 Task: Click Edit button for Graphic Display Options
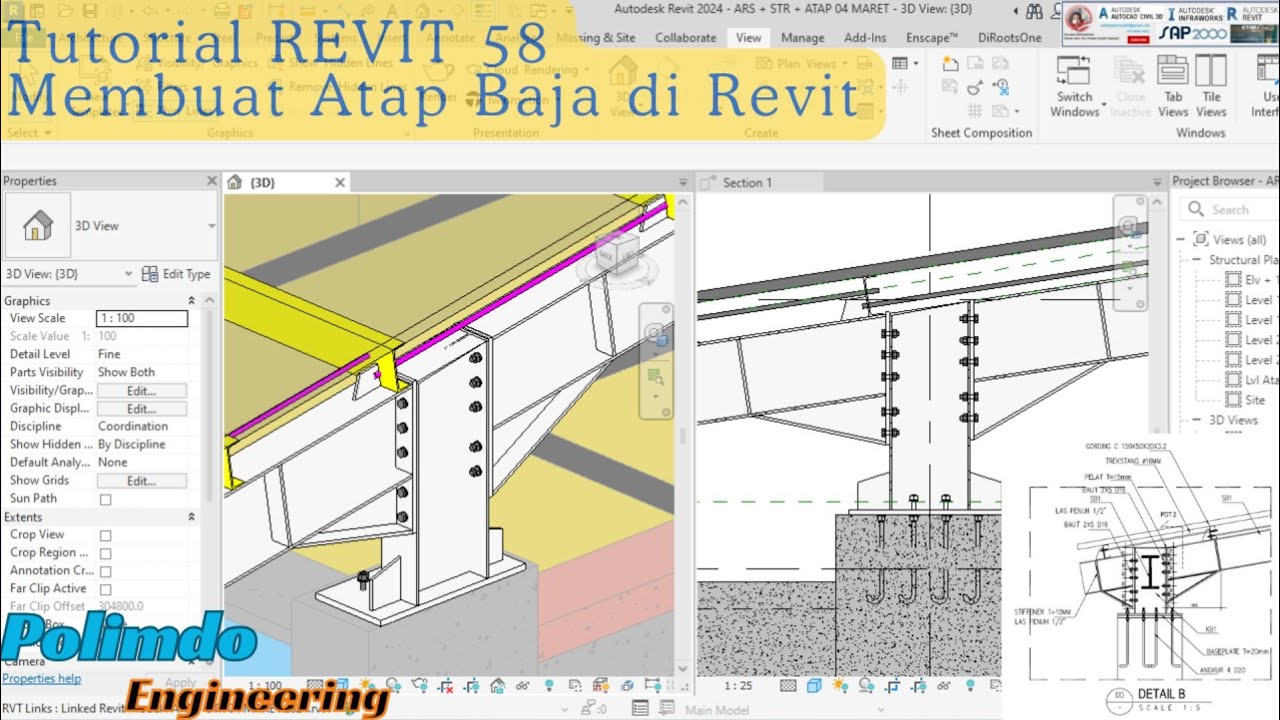pyautogui.click(x=141, y=409)
